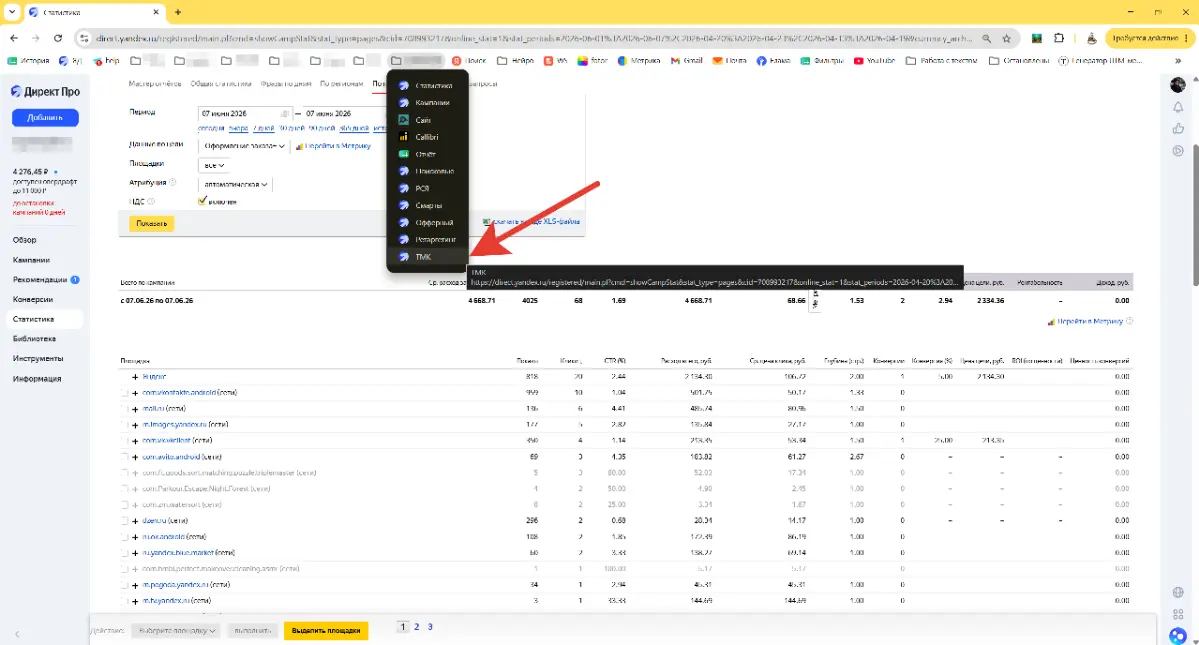Click the thumbs-up feedback icon
This screenshot has height=645, width=1199.
point(1178,128)
